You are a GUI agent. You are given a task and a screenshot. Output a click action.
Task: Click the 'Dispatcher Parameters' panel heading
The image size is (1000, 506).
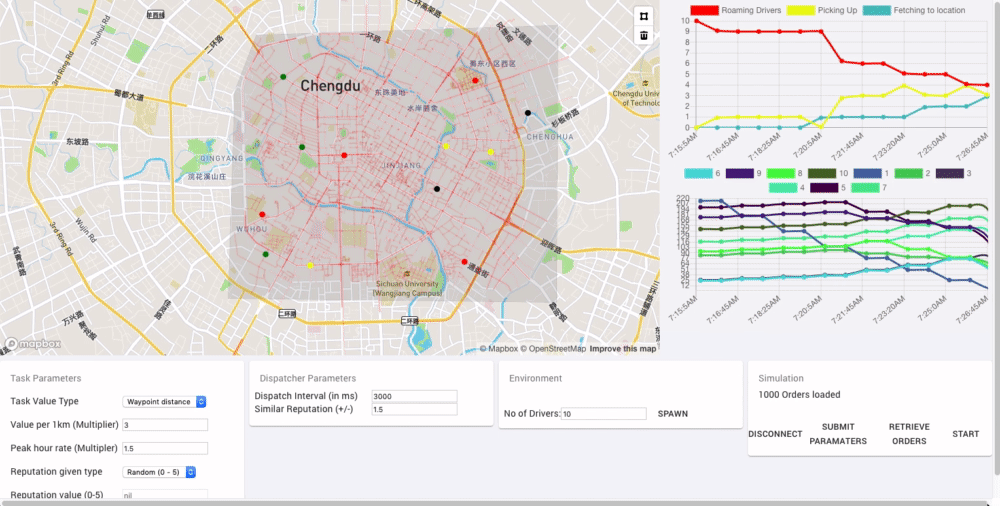pyautogui.click(x=307, y=378)
